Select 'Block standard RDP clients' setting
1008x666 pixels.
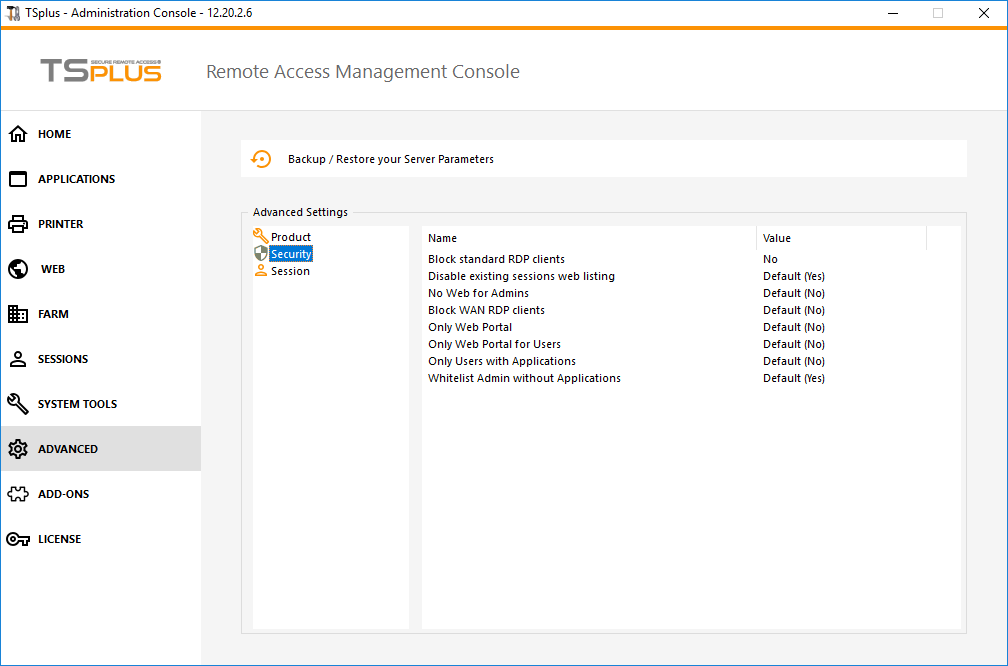tap(496, 259)
